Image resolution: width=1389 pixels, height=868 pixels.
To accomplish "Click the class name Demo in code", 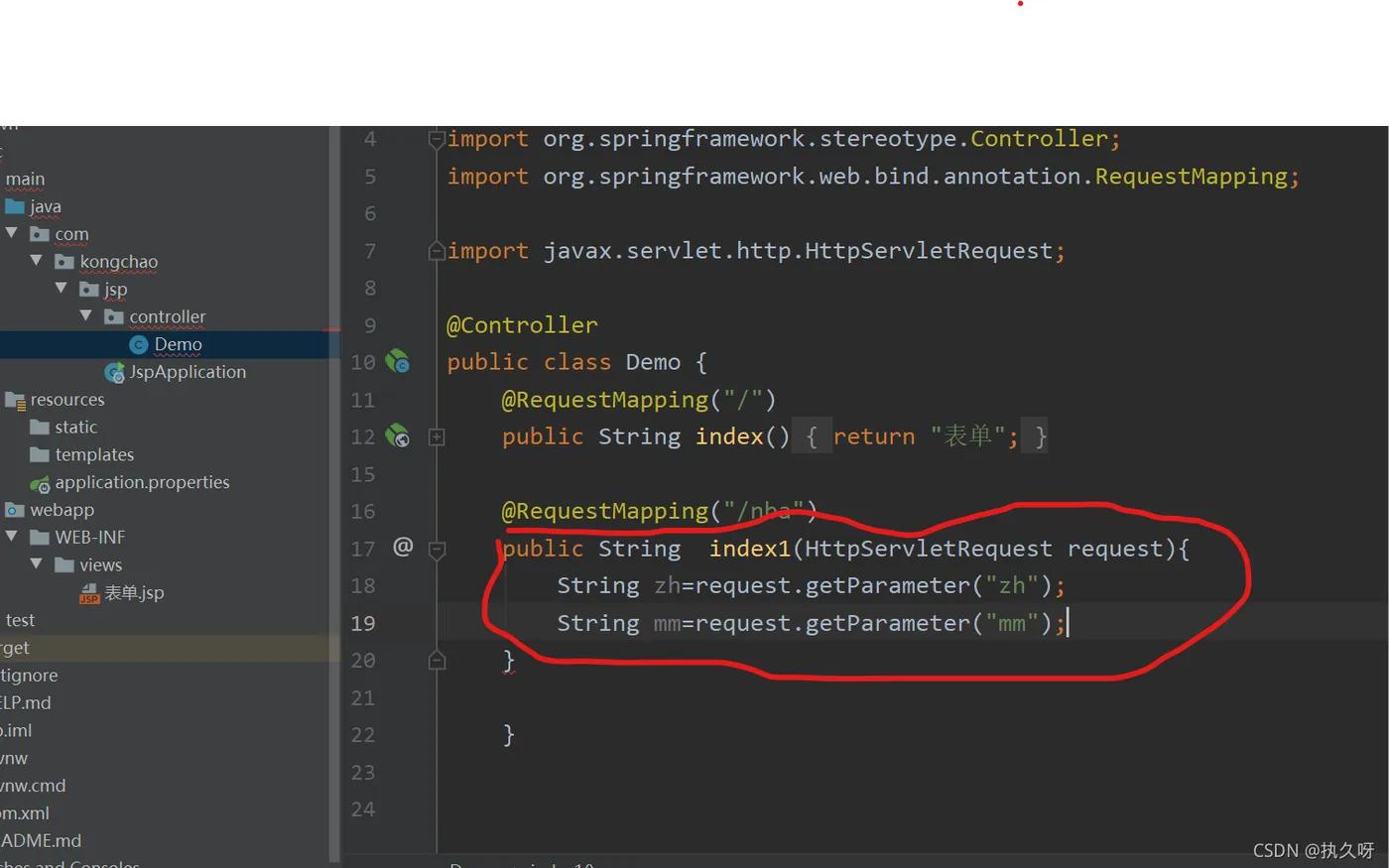I will click(653, 362).
